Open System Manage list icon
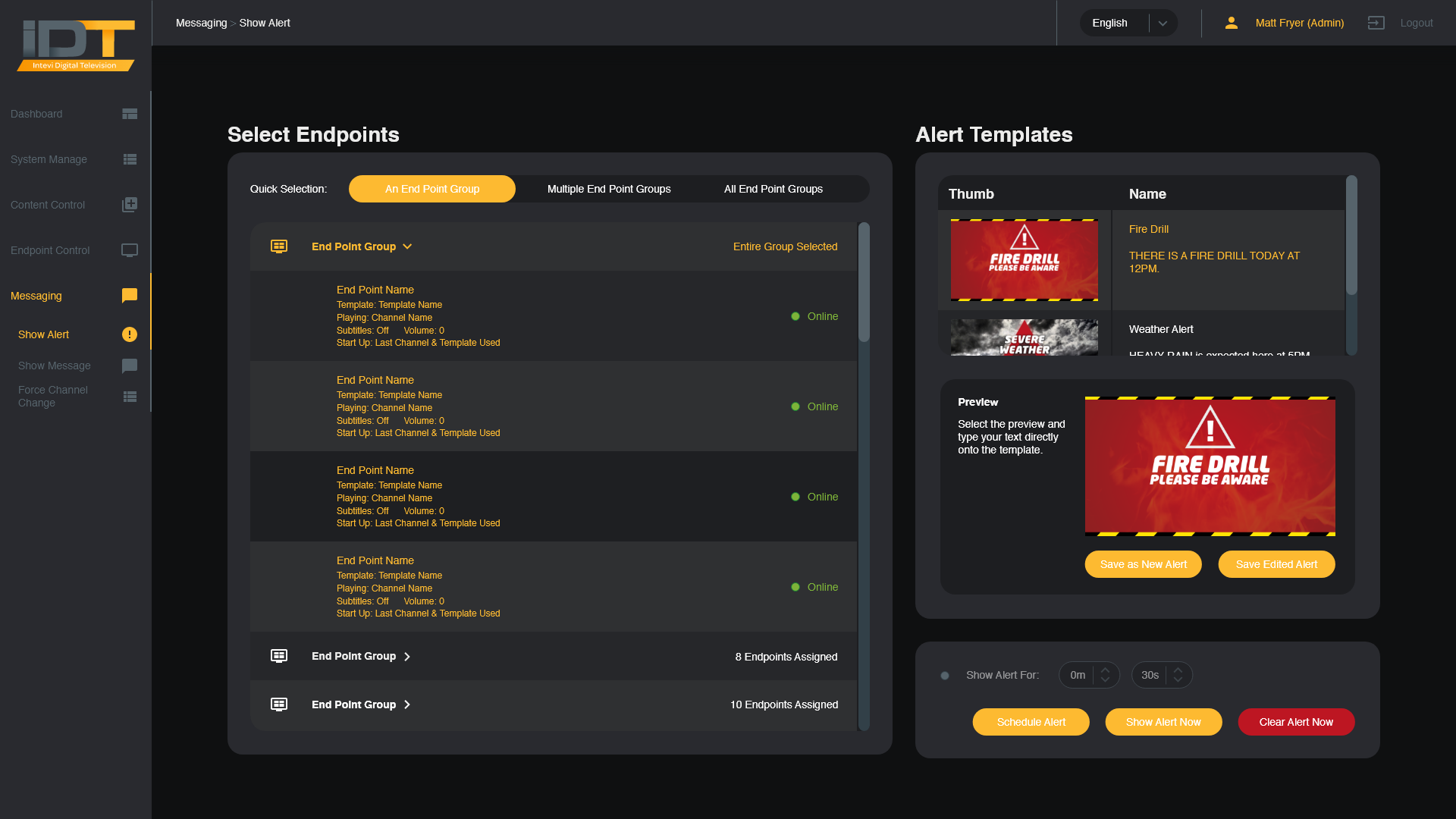 click(x=130, y=159)
